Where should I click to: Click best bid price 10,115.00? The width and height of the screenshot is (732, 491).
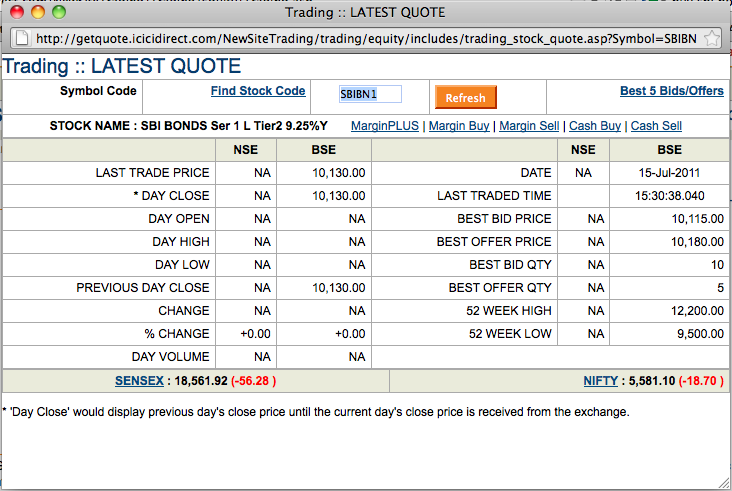point(697,218)
